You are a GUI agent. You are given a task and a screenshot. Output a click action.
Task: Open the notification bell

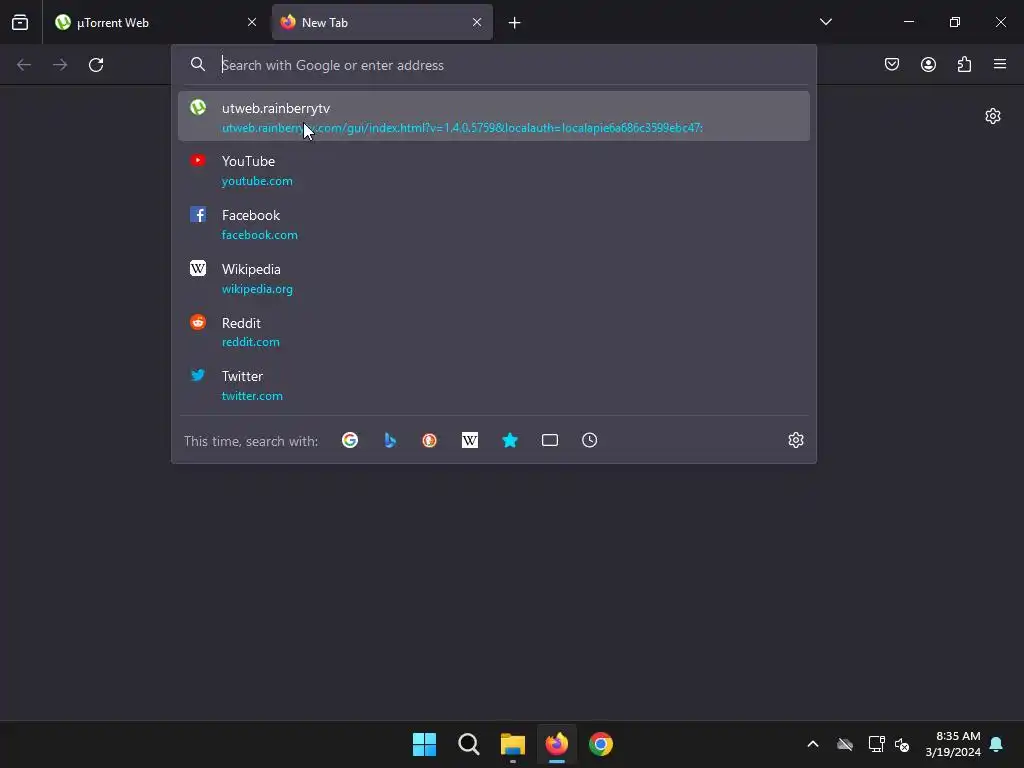pyautogui.click(x=997, y=744)
